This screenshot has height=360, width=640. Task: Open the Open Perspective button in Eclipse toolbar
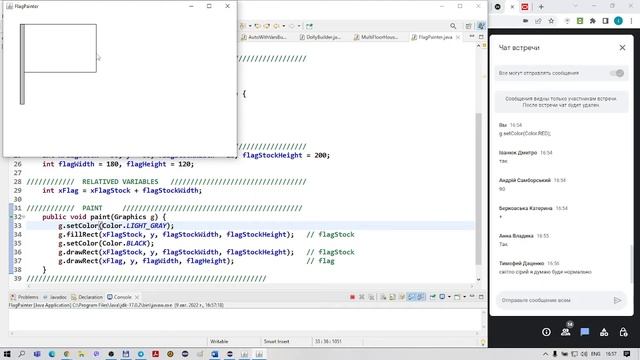tap(469, 26)
